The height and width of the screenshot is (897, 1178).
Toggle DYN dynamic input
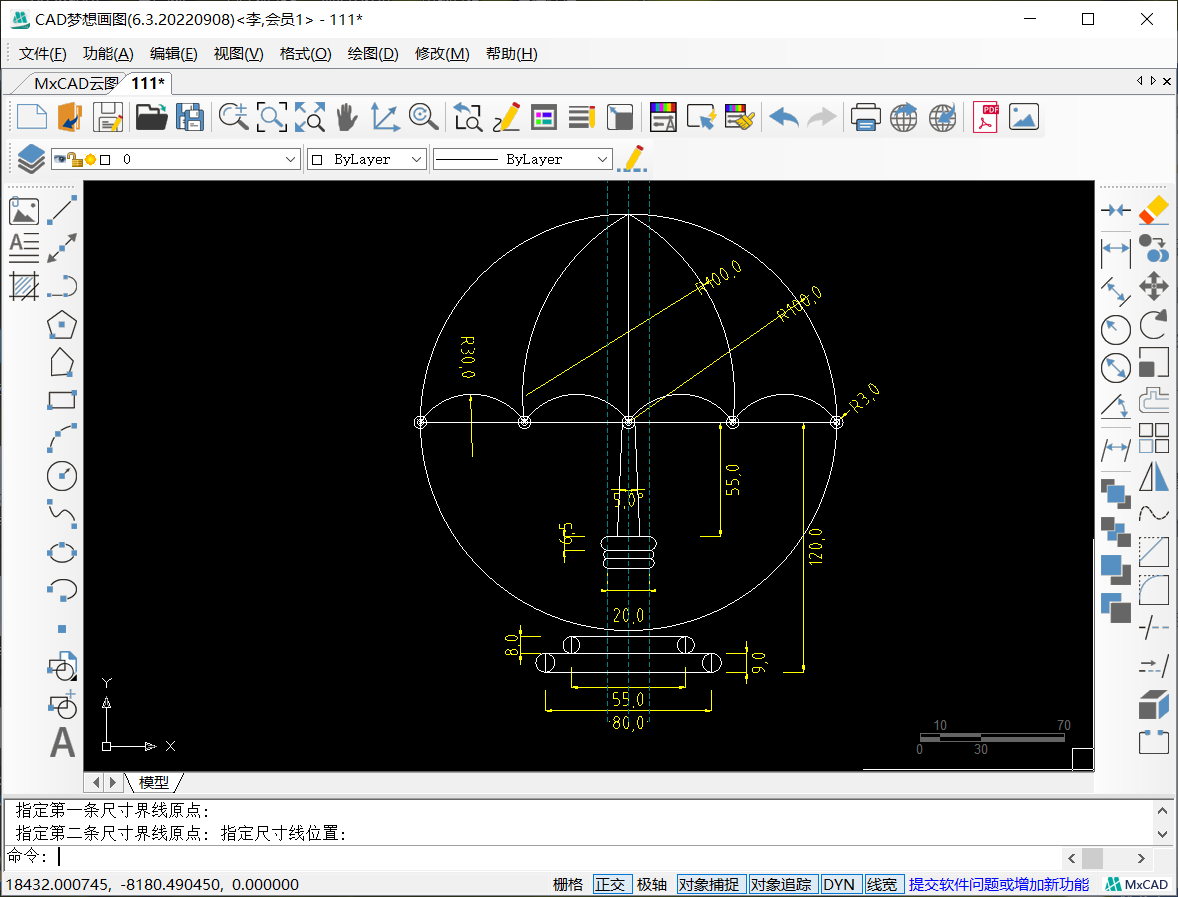[x=838, y=884]
